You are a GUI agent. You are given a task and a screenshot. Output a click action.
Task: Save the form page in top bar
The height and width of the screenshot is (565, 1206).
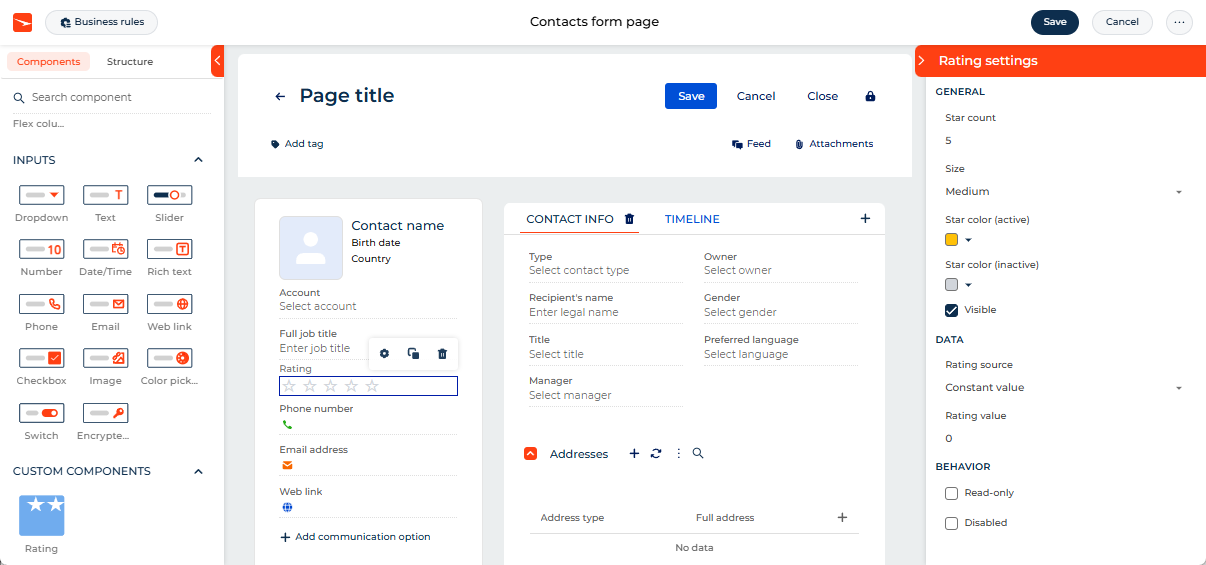(x=1055, y=22)
